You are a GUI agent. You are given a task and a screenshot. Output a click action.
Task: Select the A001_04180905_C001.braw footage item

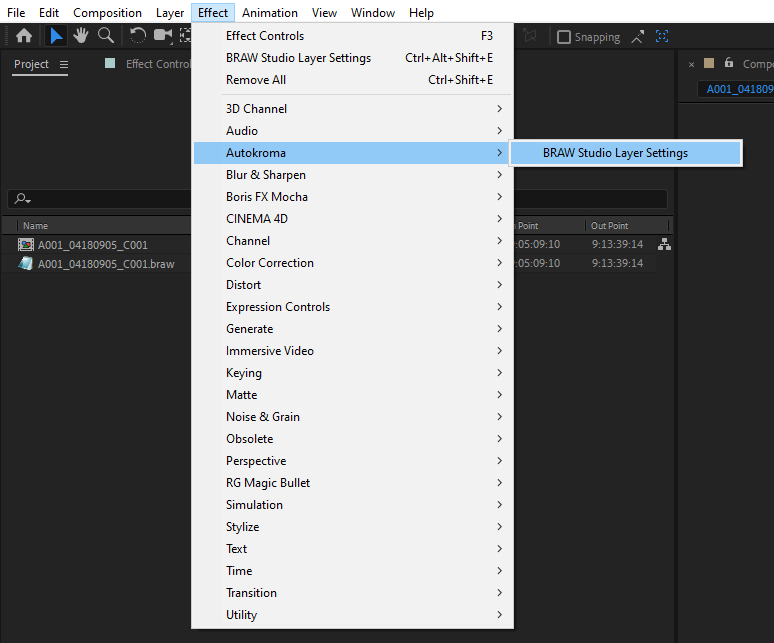tap(106, 264)
